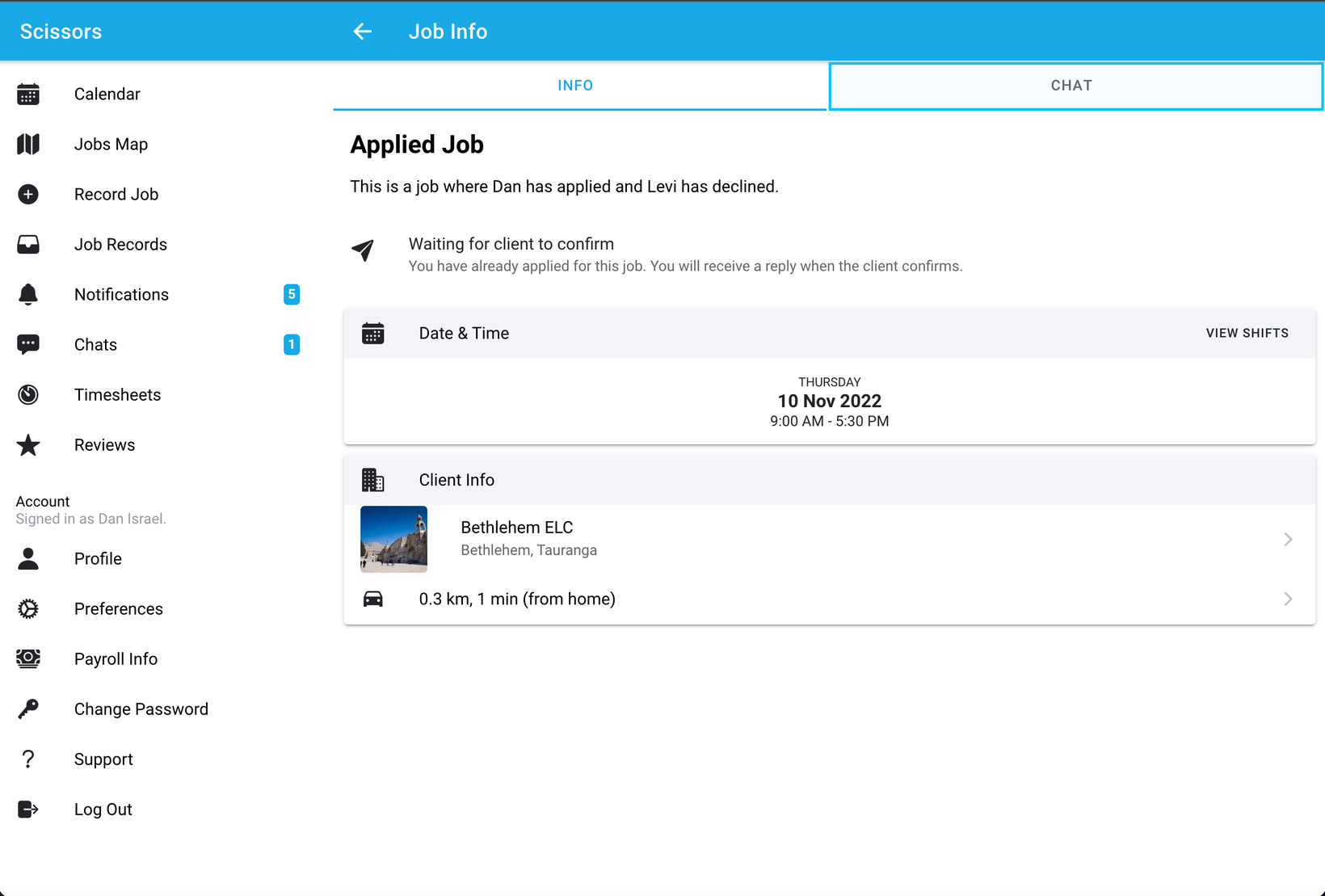Go back using the arrow icon

[363, 32]
